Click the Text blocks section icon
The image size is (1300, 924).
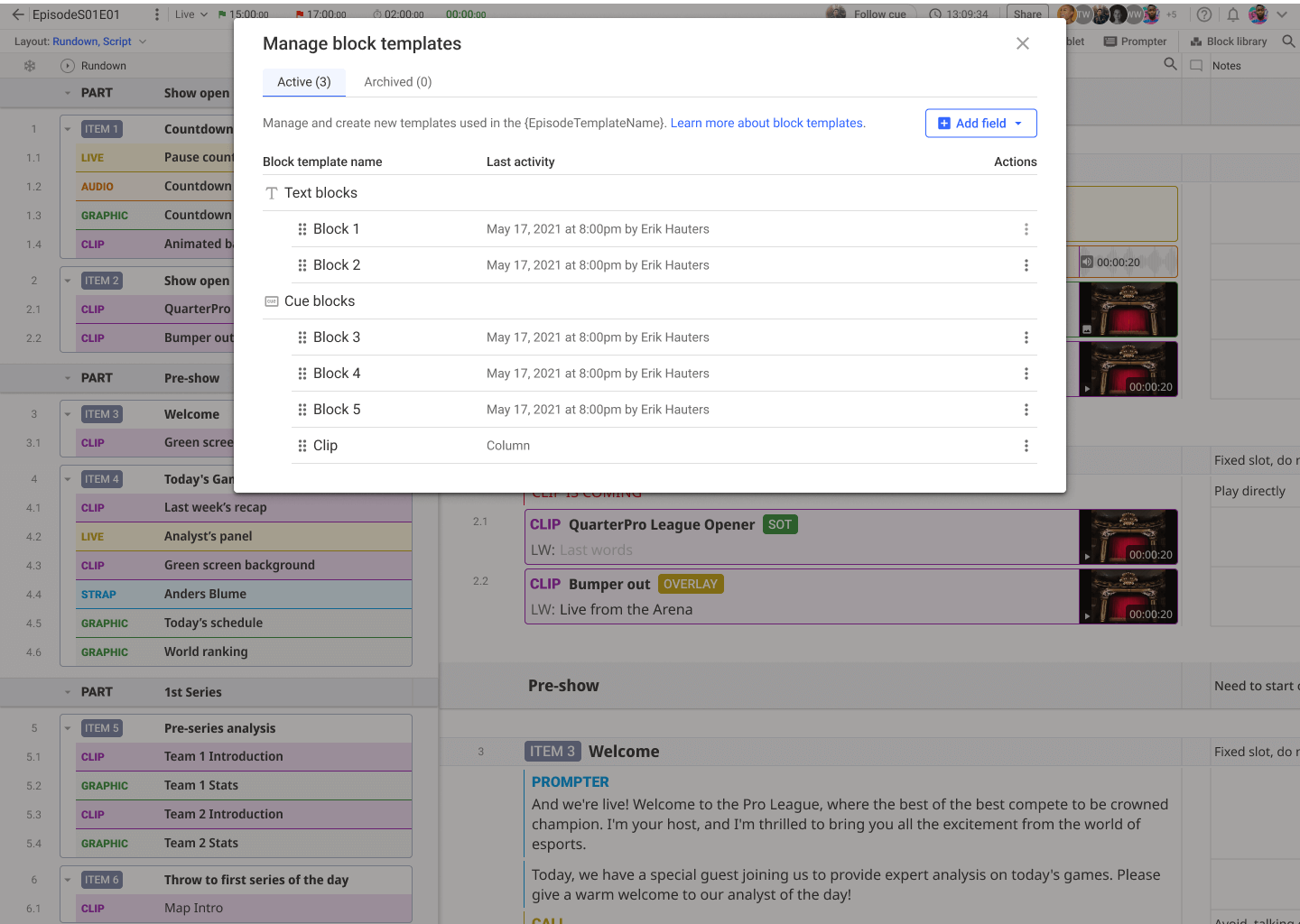tap(271, 193)
